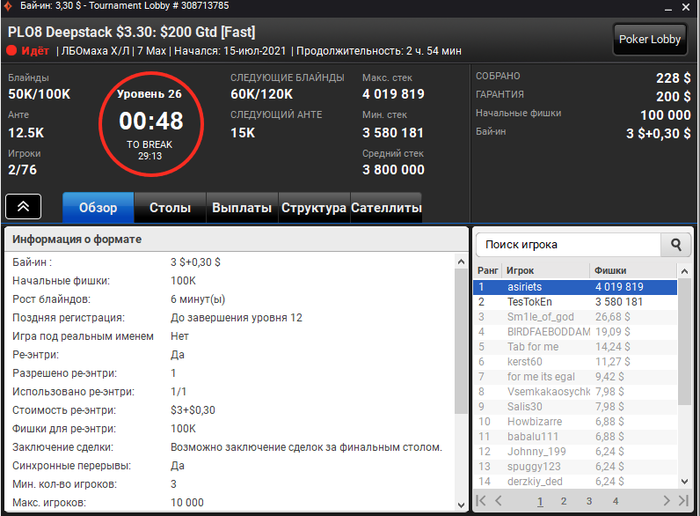Collapse the header with double-chevron button
This screenshot has width=700, height=516.
[23, 206]
